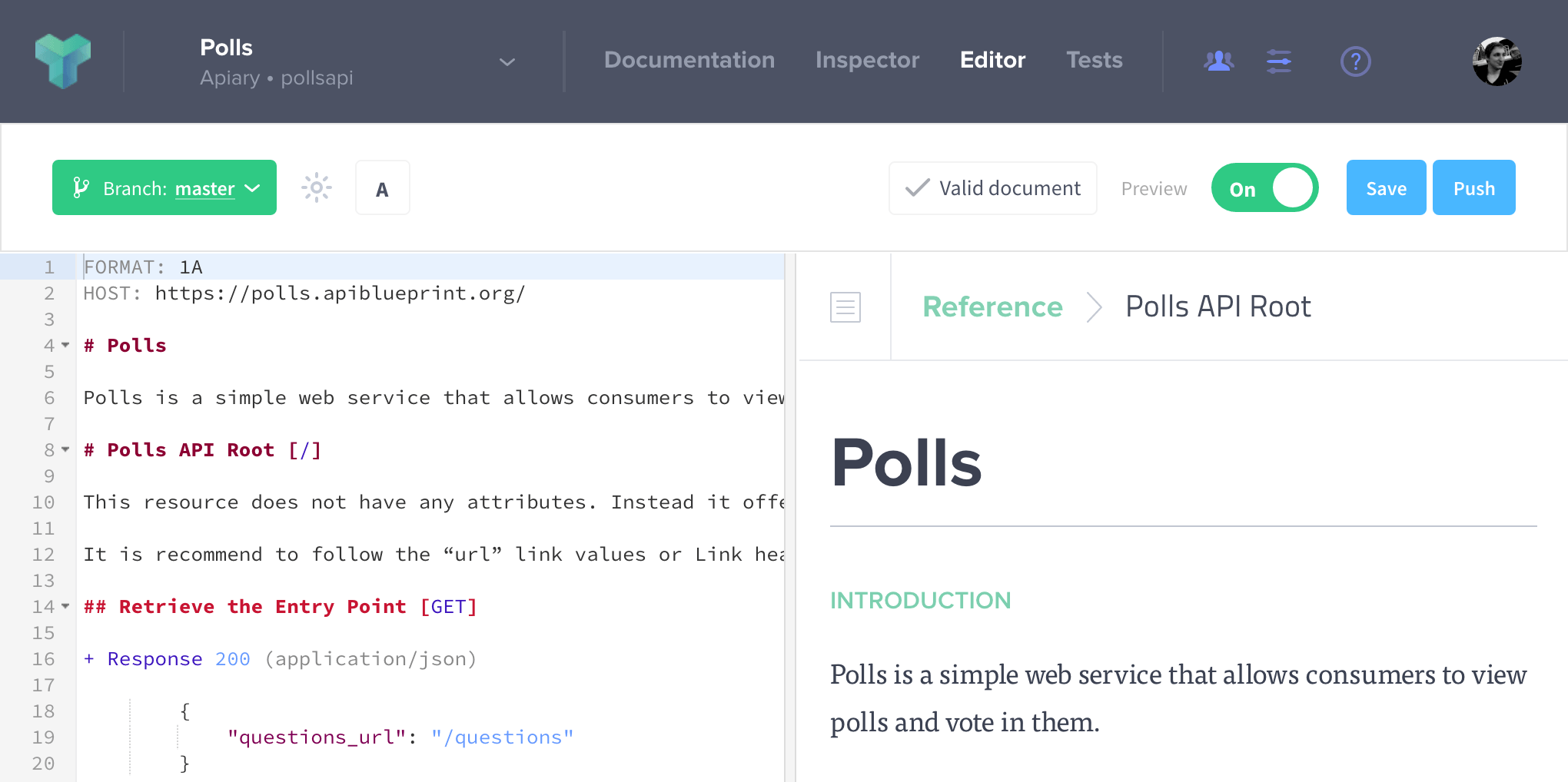
Task: Collapse the Polls API Root section fold arrow
Action: (x=64, y=451)
